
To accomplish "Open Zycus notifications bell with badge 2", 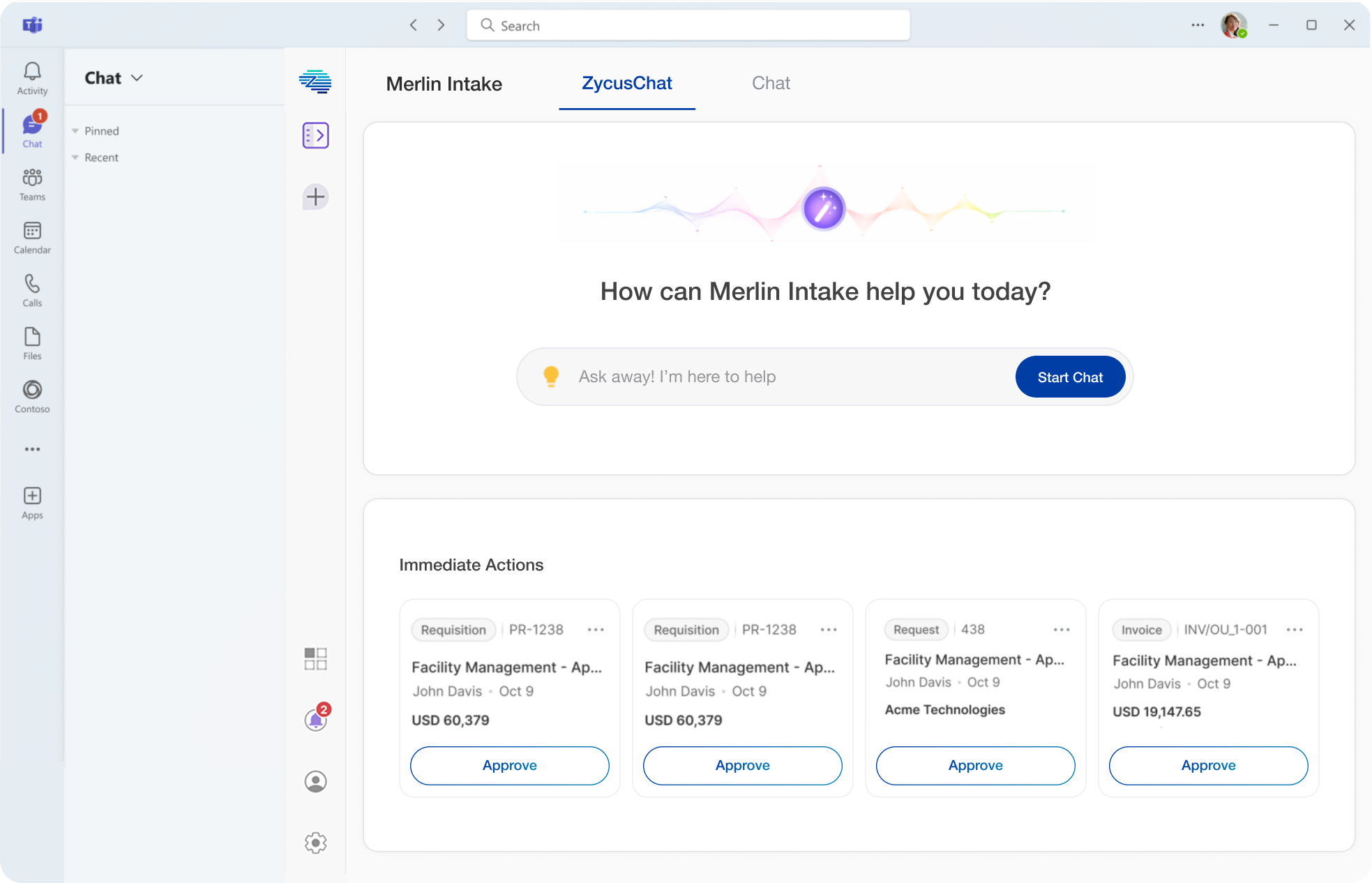I will pyautogui.click(x=316, y=718).
